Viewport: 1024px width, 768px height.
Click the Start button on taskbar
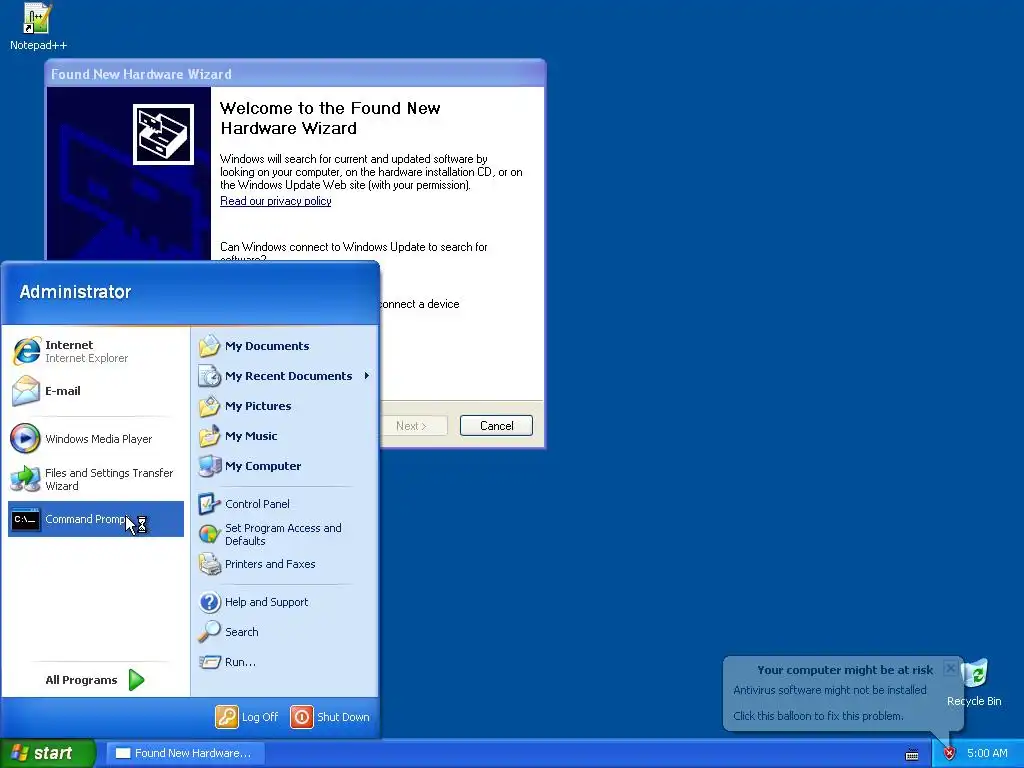(48, 753)
